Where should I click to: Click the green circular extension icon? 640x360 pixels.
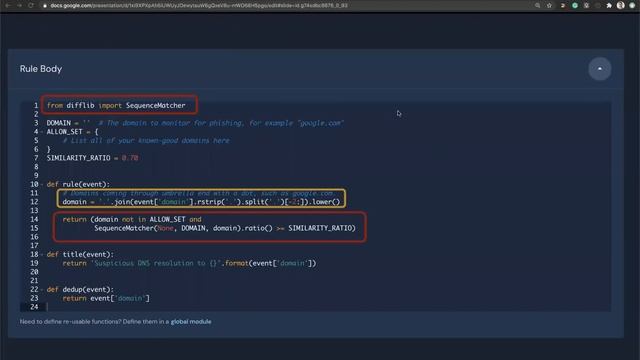coord(575,5)
